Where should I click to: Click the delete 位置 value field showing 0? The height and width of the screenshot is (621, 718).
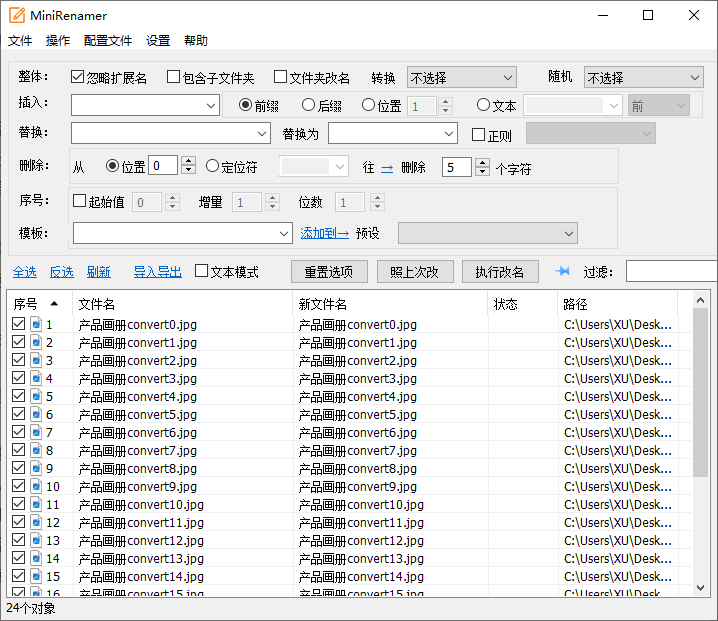pos(163,165)
